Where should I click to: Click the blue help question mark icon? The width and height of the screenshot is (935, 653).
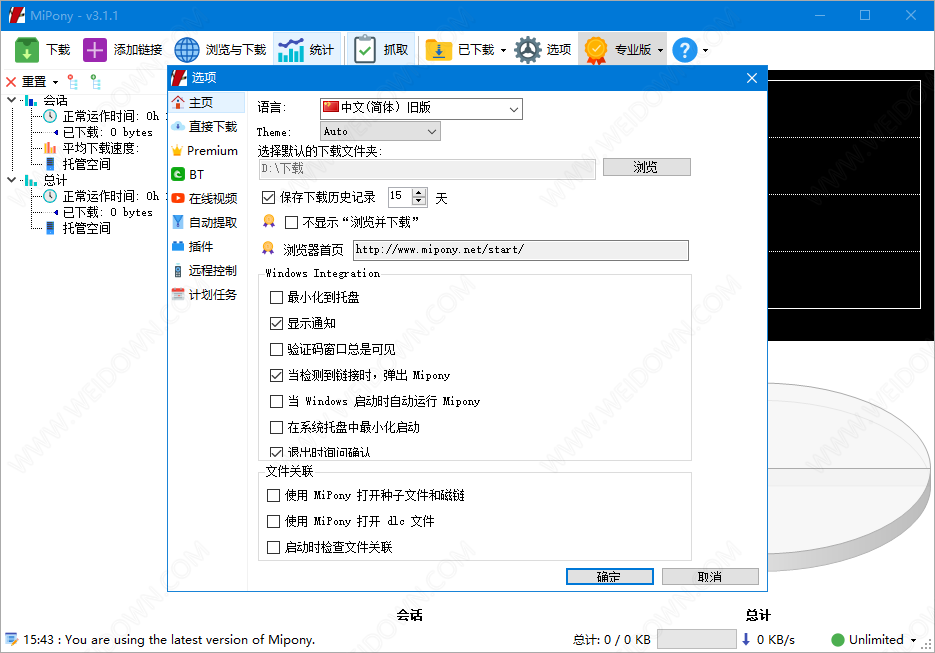coord(685,50)
